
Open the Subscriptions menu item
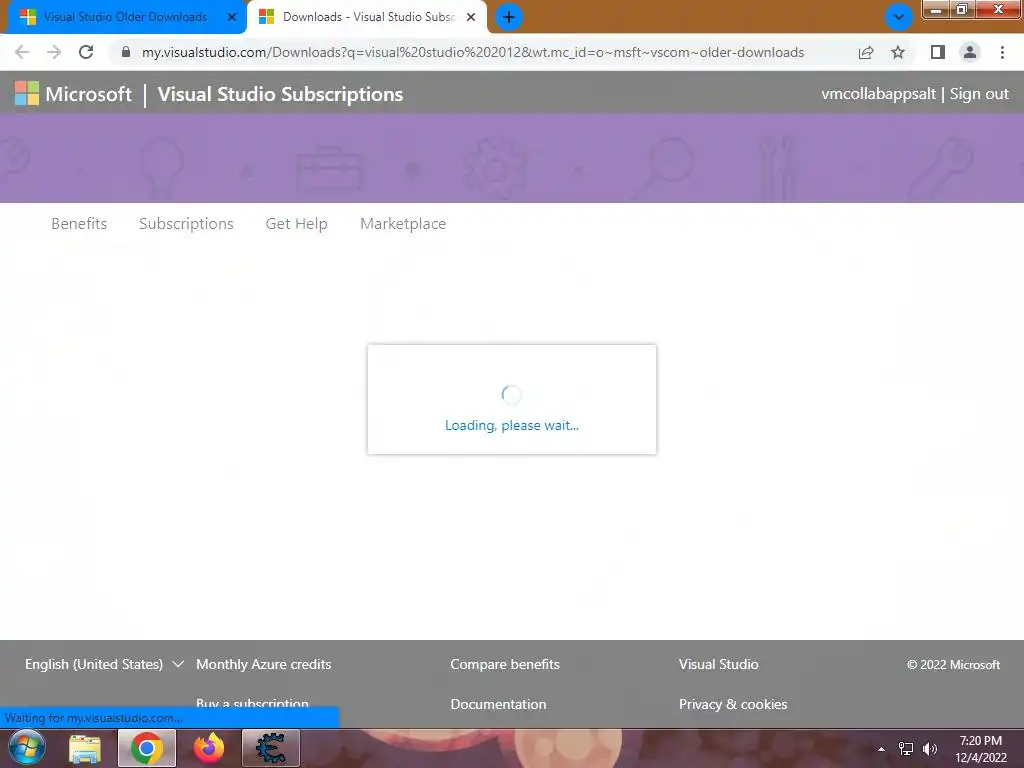[x=186, y=223]
